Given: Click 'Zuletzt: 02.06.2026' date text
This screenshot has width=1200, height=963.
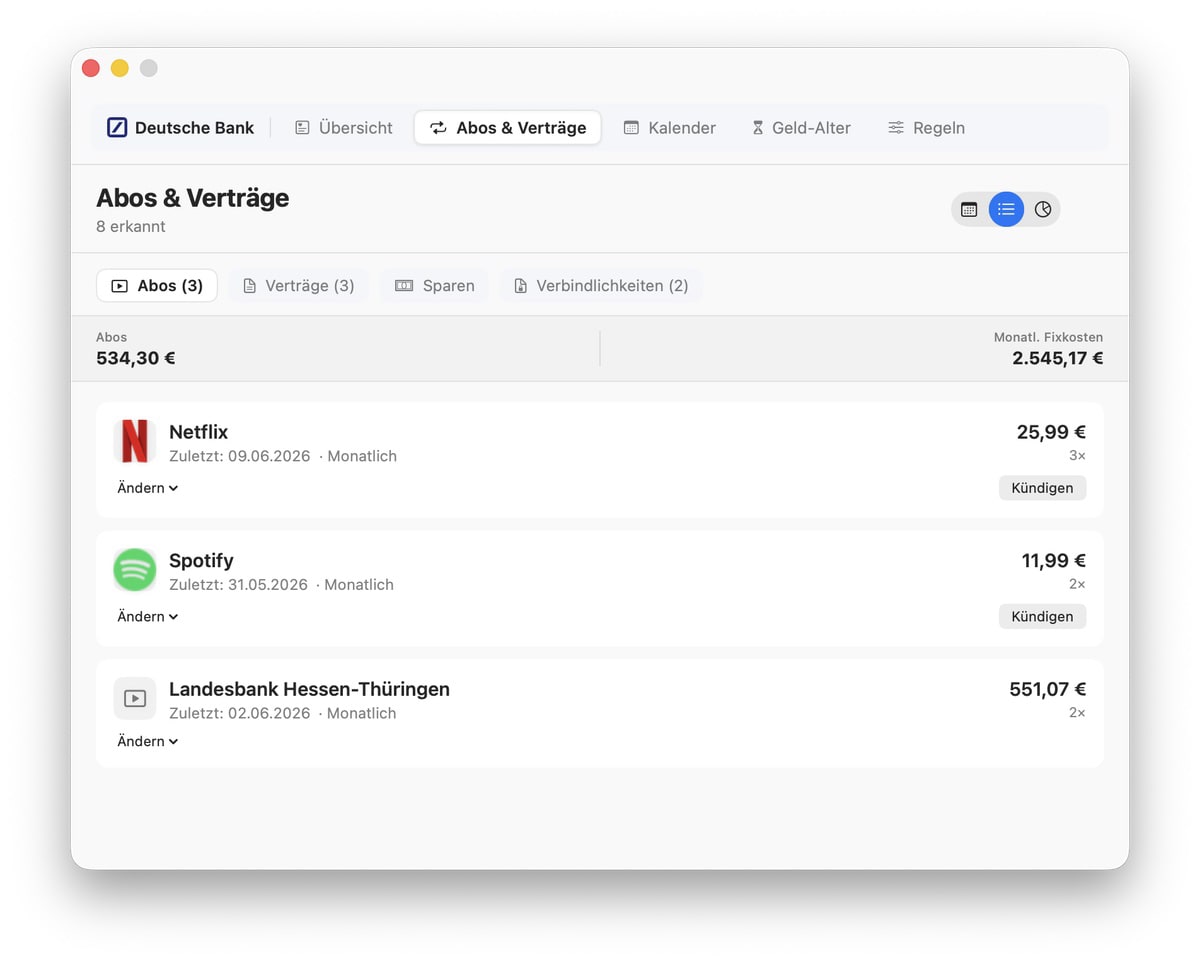Looking at the screenshot, I should [x=240, y=713].
